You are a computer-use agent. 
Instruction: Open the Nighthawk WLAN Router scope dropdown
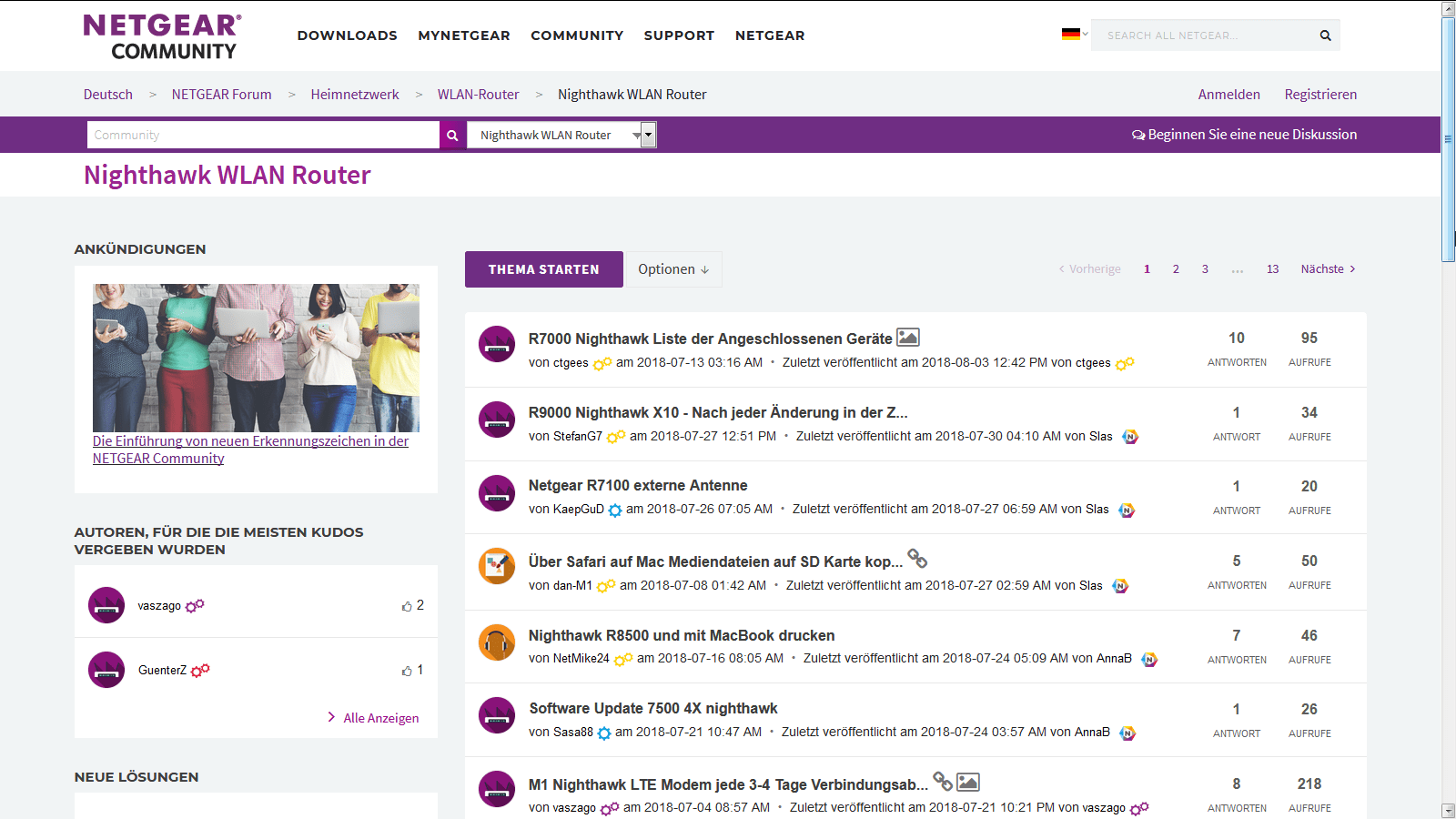pos(561,135)
